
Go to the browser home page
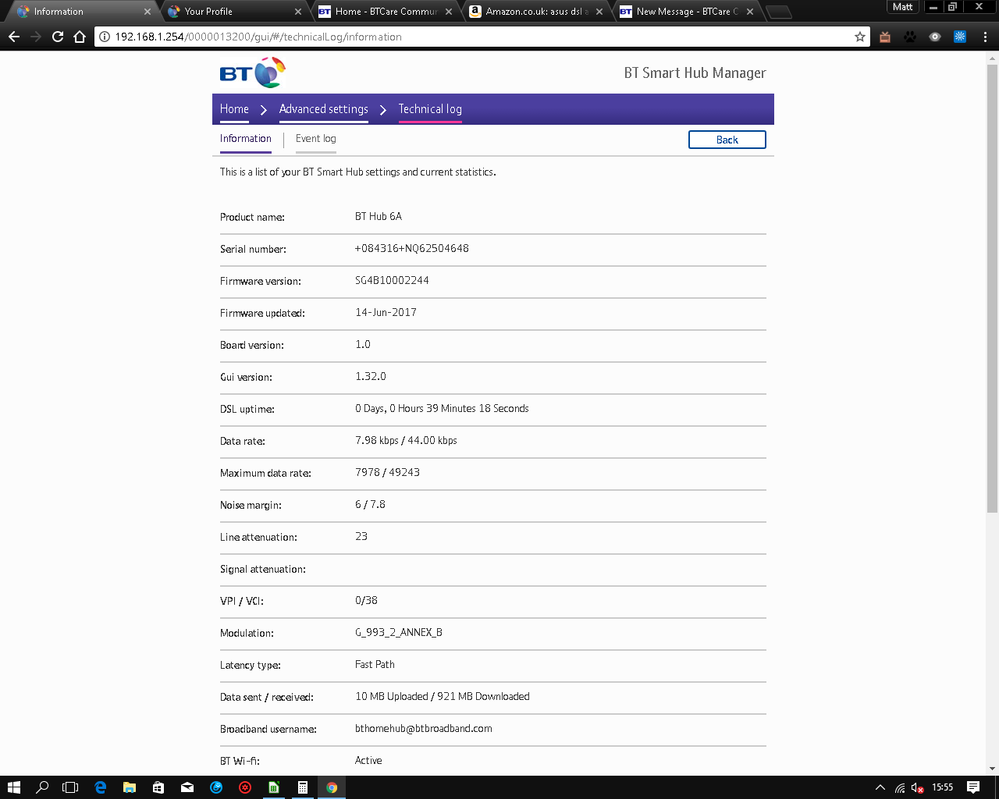(x=79, y=37)
